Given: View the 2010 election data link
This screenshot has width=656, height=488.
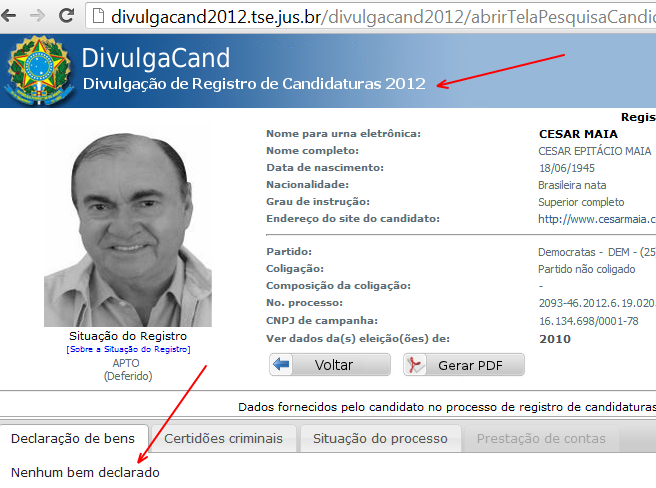Looking at the screenshot, I should (555, 339).
